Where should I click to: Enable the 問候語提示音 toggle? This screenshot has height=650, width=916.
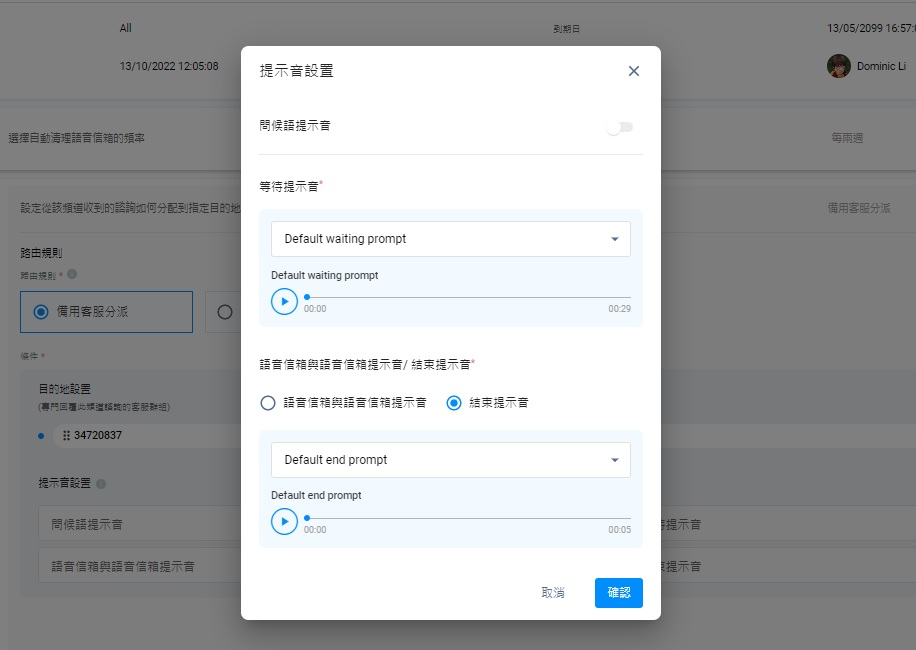click(619, 127)
